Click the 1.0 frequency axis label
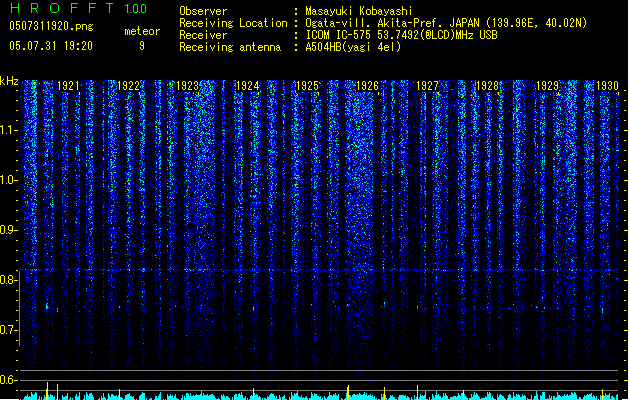 pos(9,180)
